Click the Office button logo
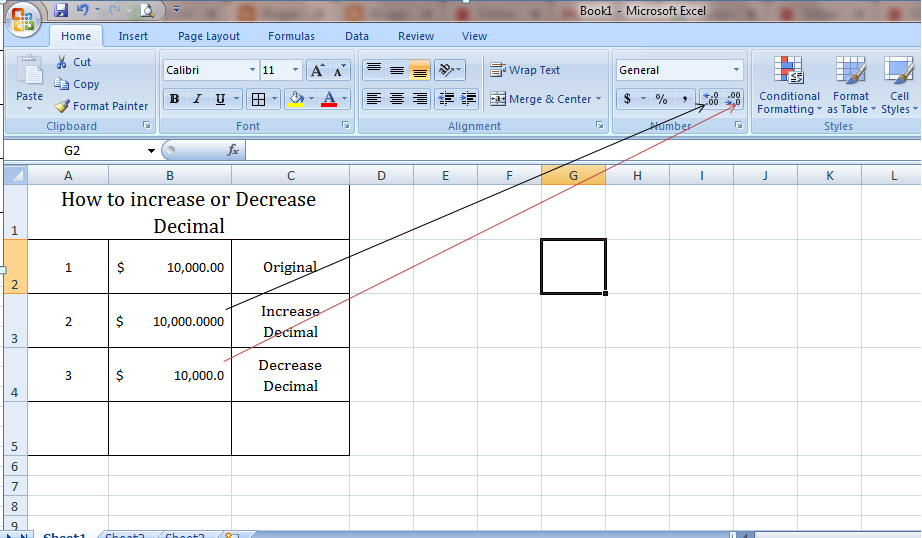 tap(23, 20)
